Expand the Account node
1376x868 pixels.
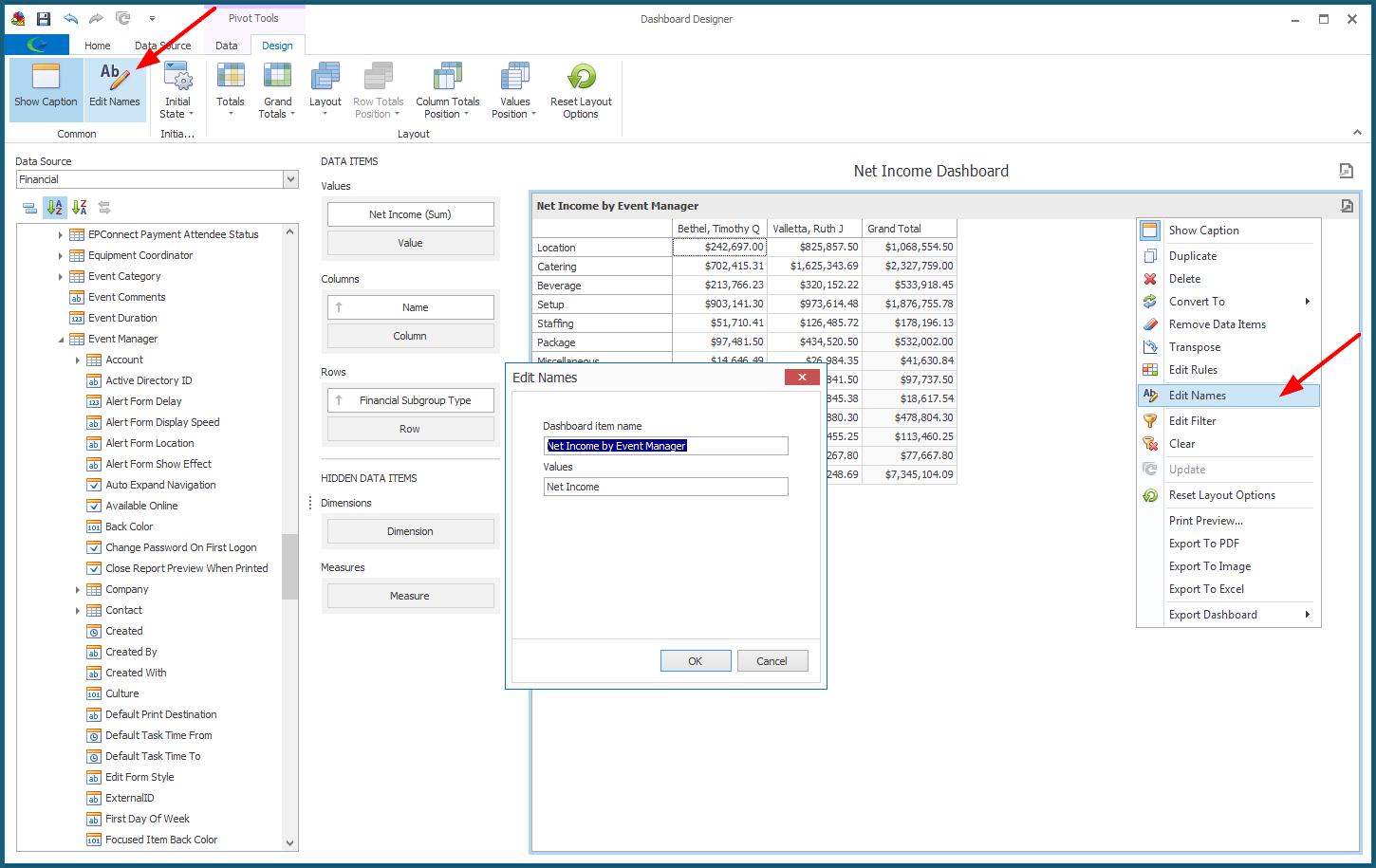(x=78, y=360)
